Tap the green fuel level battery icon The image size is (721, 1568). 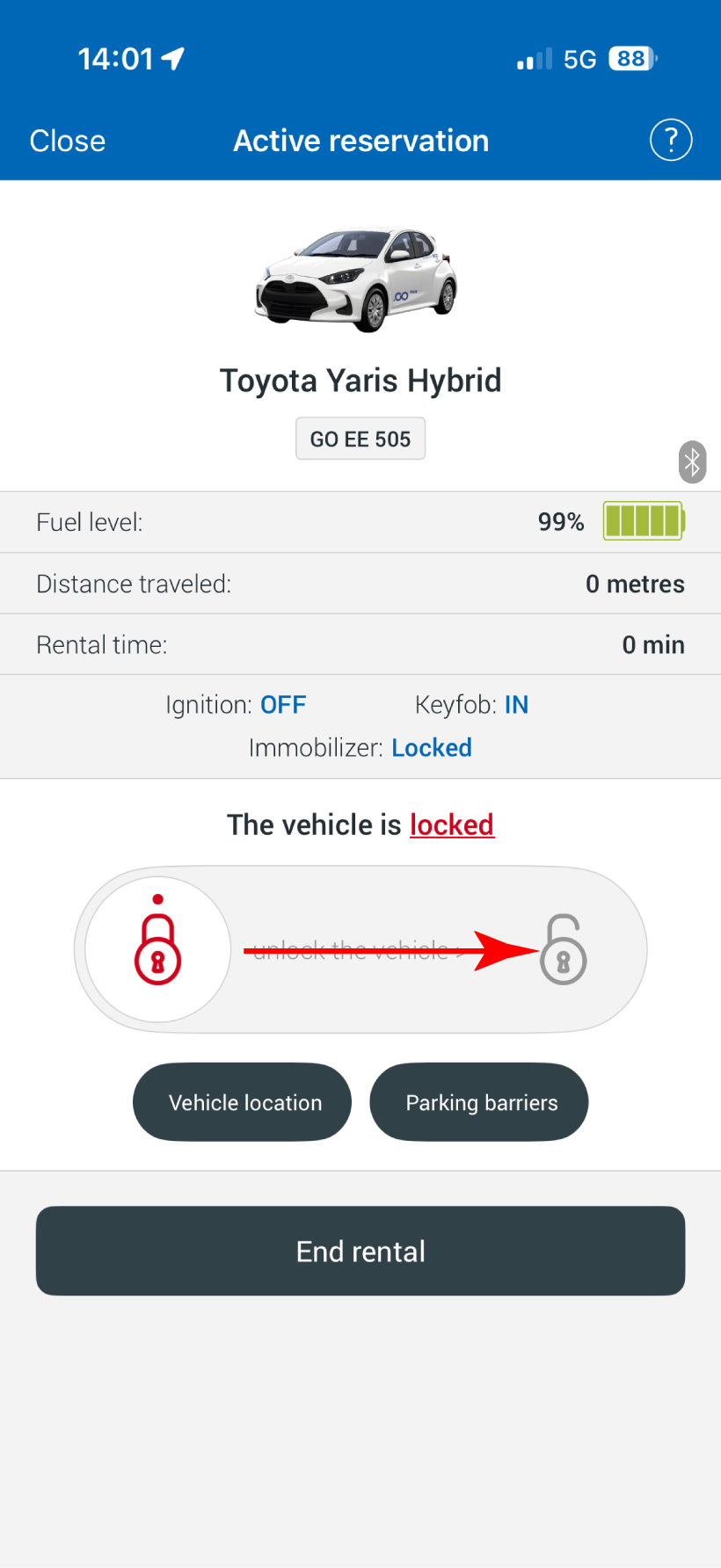(644, 521)
